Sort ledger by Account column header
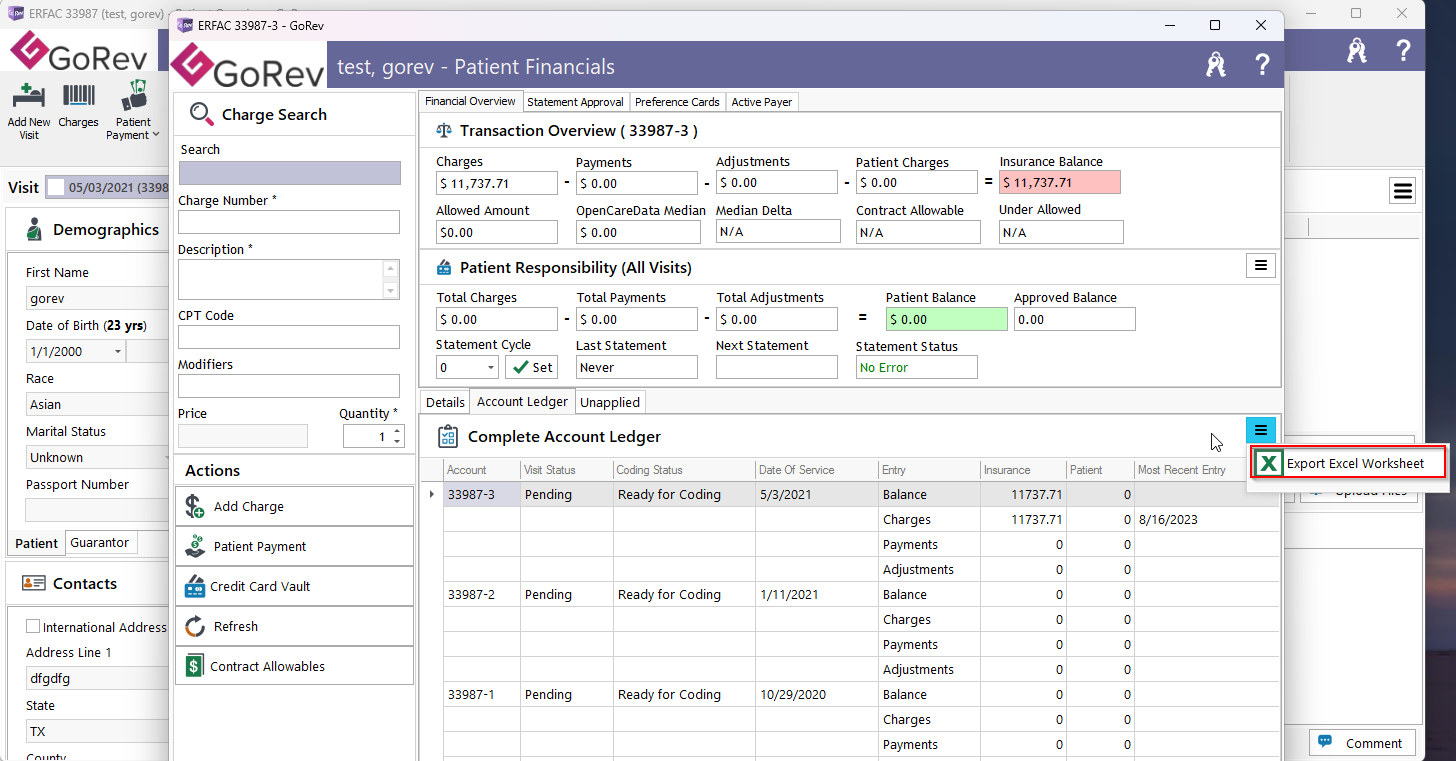 pyautogui.click(x=482, y=470)
